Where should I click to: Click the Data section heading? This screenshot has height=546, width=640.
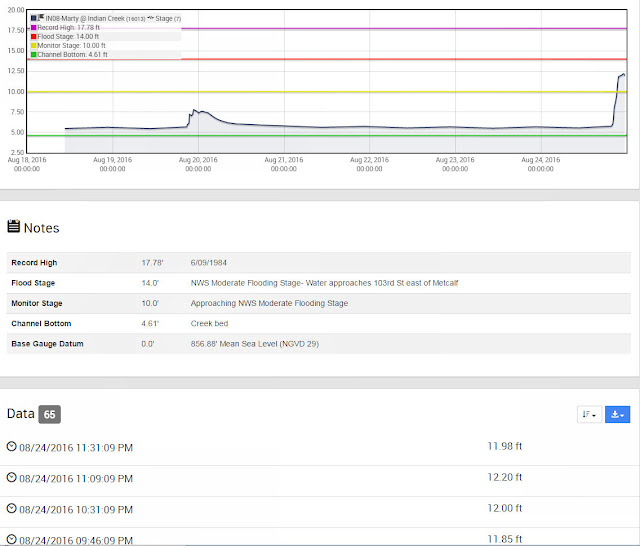[x=21, y=414]
